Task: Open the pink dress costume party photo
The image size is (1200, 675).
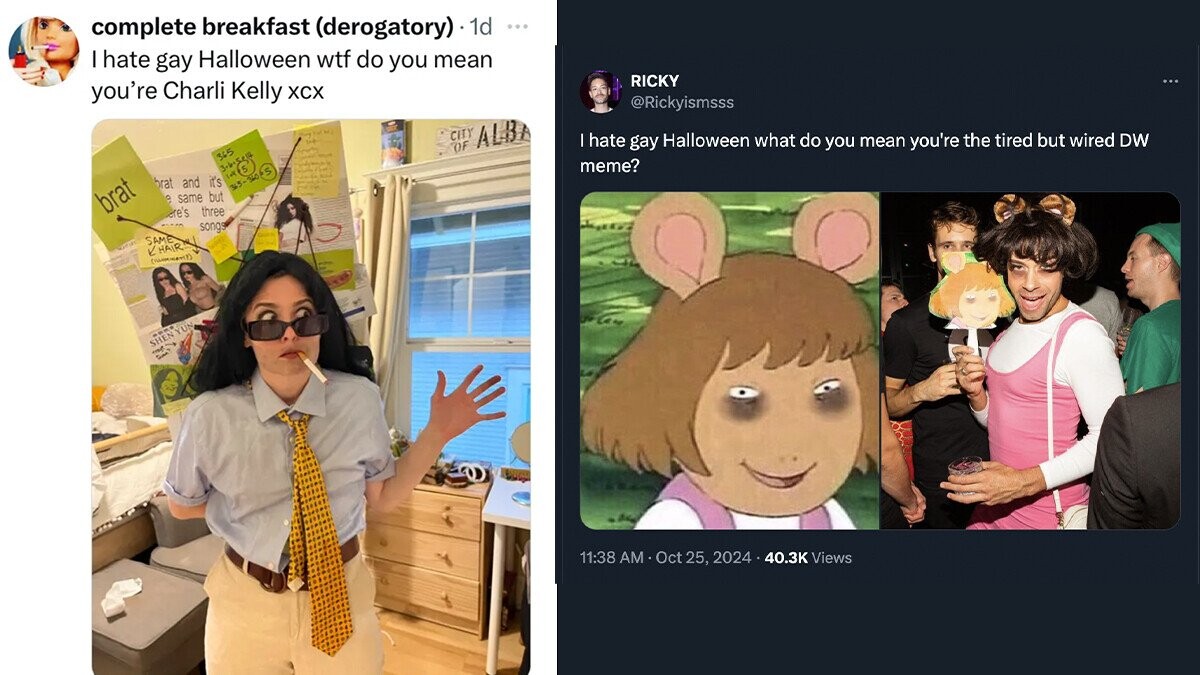Action: (1030, 360)
